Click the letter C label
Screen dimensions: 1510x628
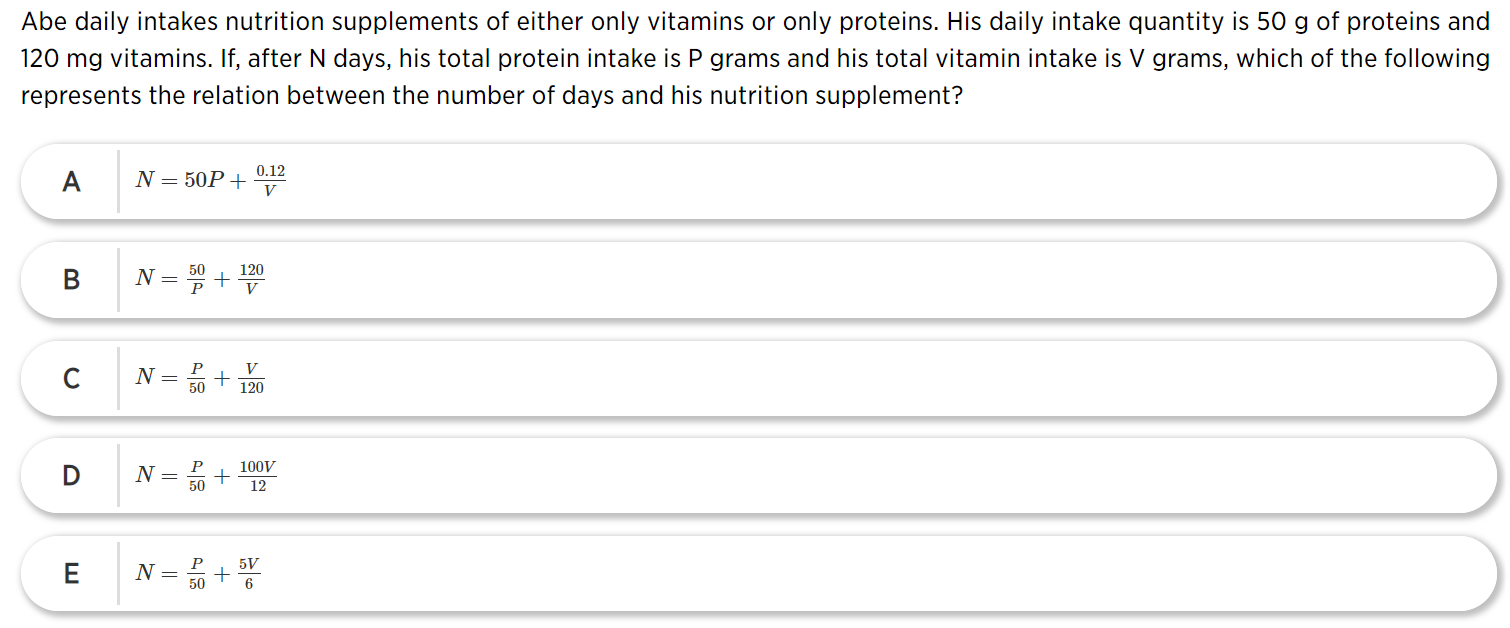tap(71, 378)
